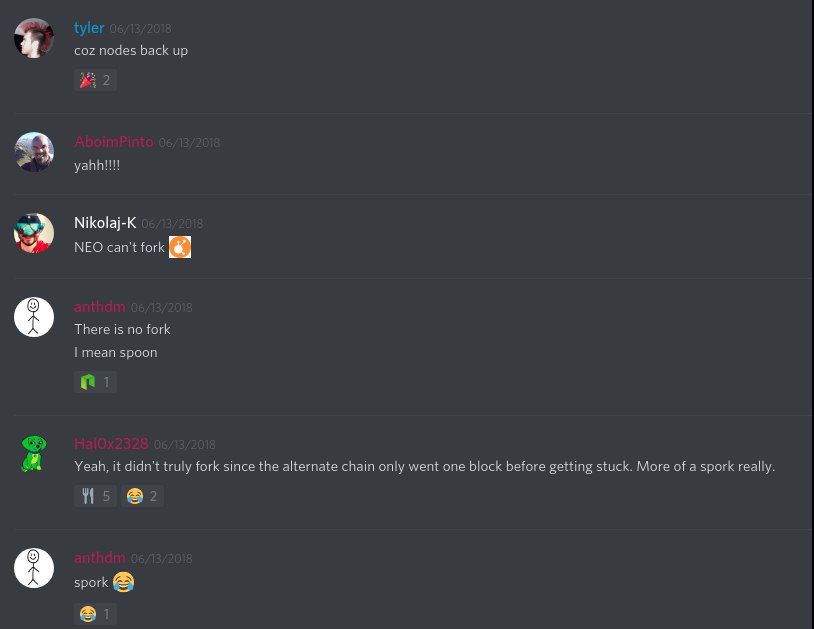Open the AboimPinto username
Viewport: 814px width, 629px height.
[x=114, y=142]
